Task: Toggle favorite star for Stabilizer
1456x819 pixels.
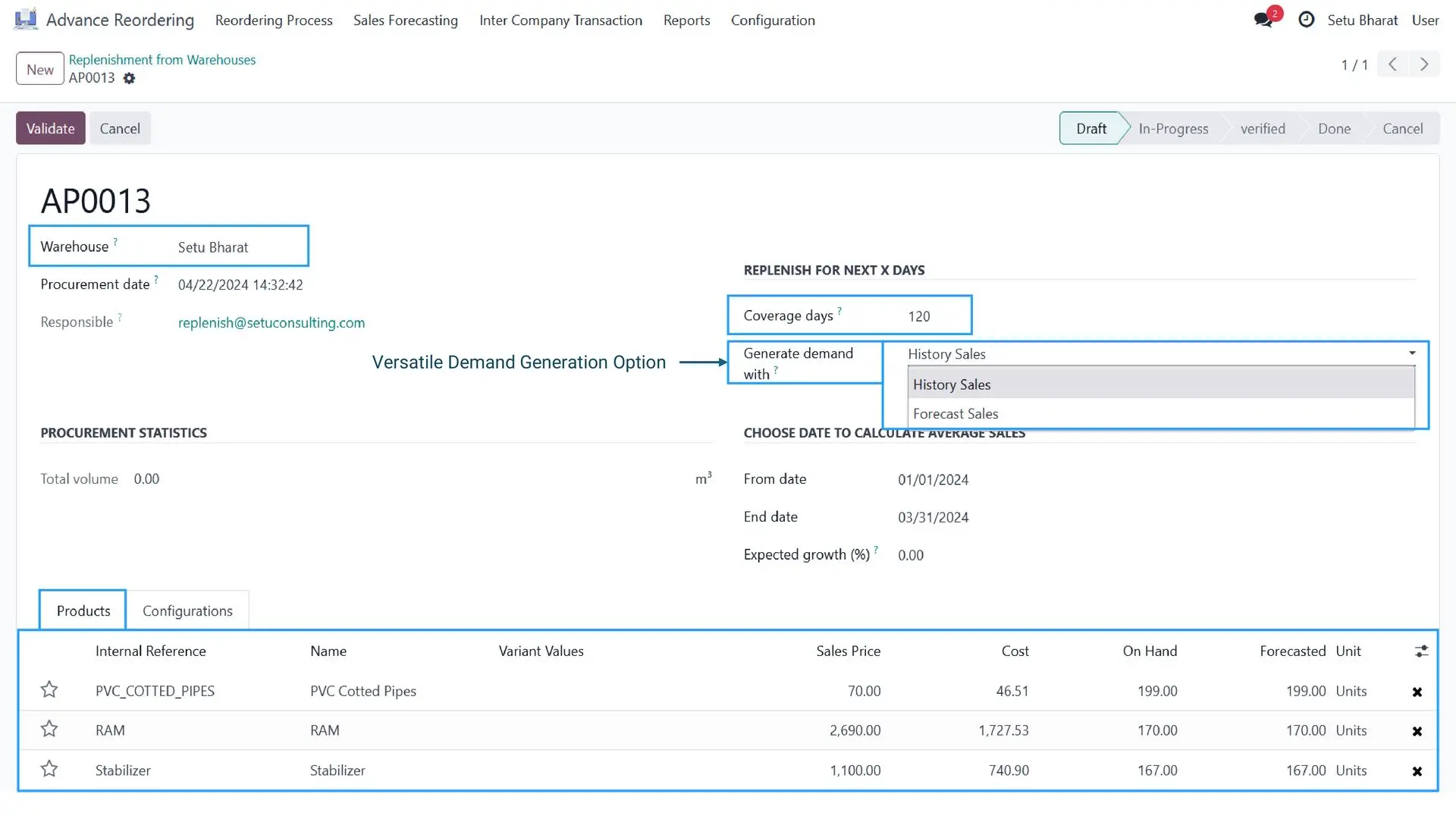Action: pyautogui.click(x=49, y=769)
